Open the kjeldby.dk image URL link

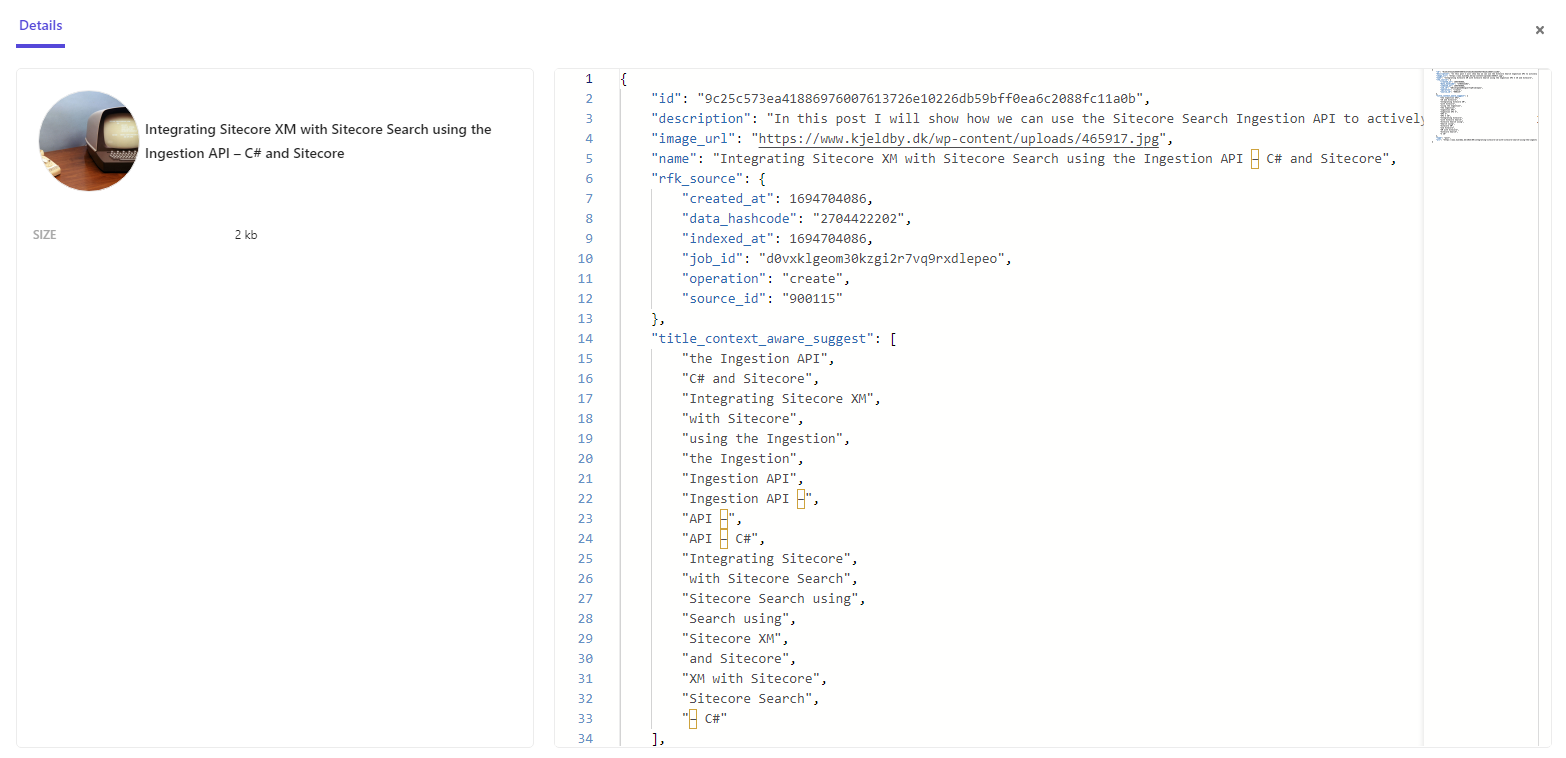[958, 139]
